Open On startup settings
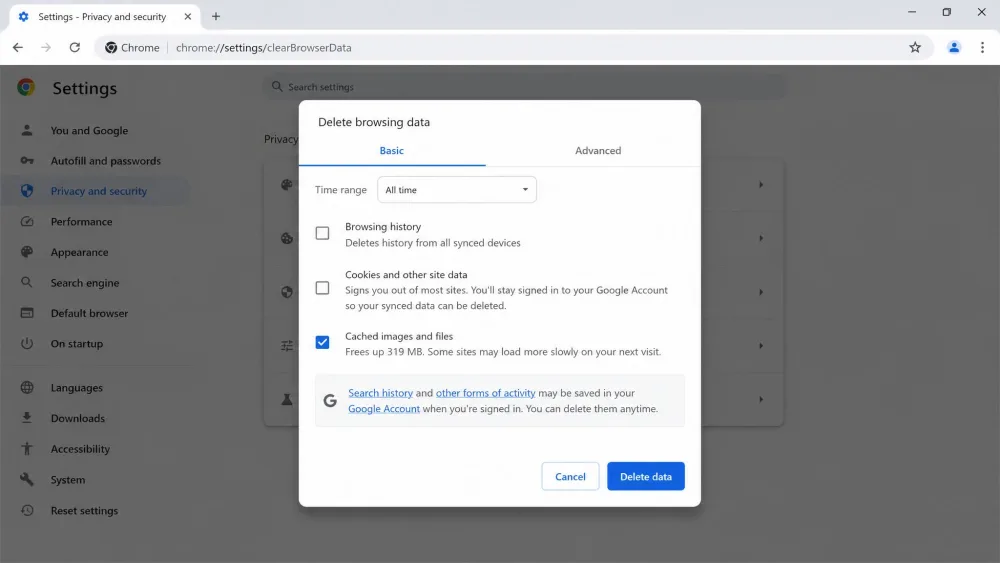Viewport: 1000px width, 563px height. (77, 343)
